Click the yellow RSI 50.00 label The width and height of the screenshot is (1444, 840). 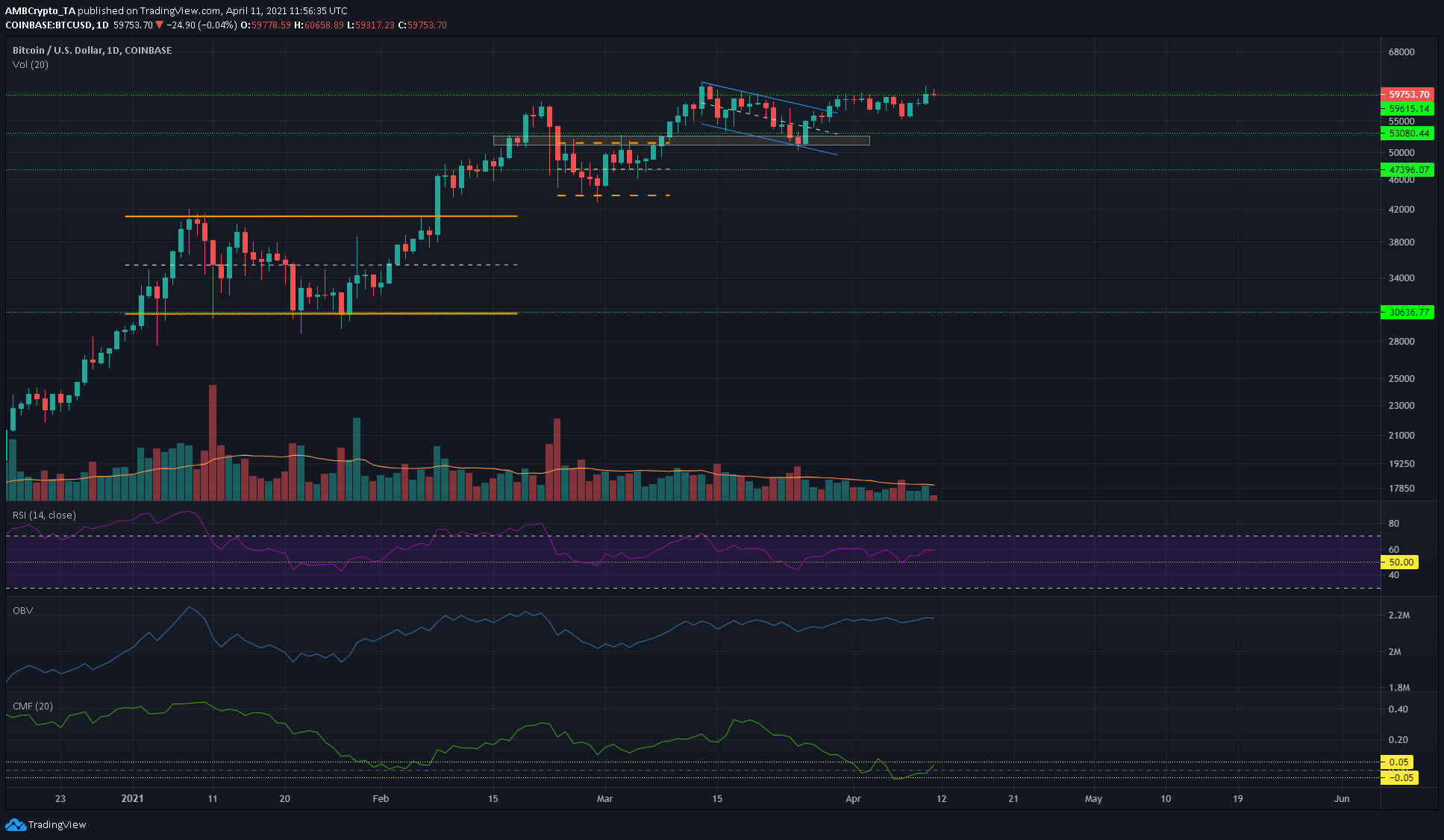click(x=1400, y=562)
